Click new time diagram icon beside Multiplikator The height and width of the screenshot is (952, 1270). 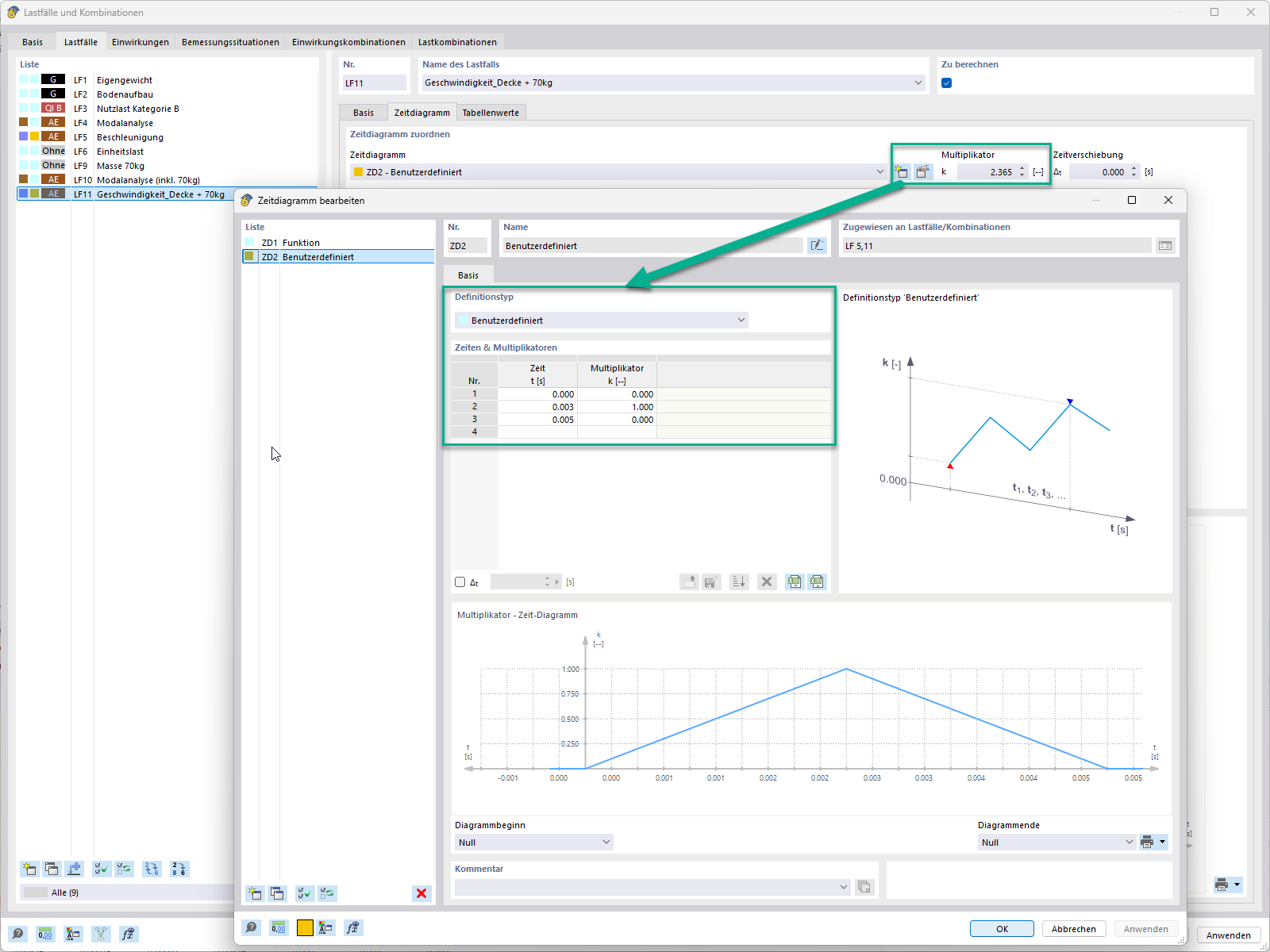click(x=901, y=171)
